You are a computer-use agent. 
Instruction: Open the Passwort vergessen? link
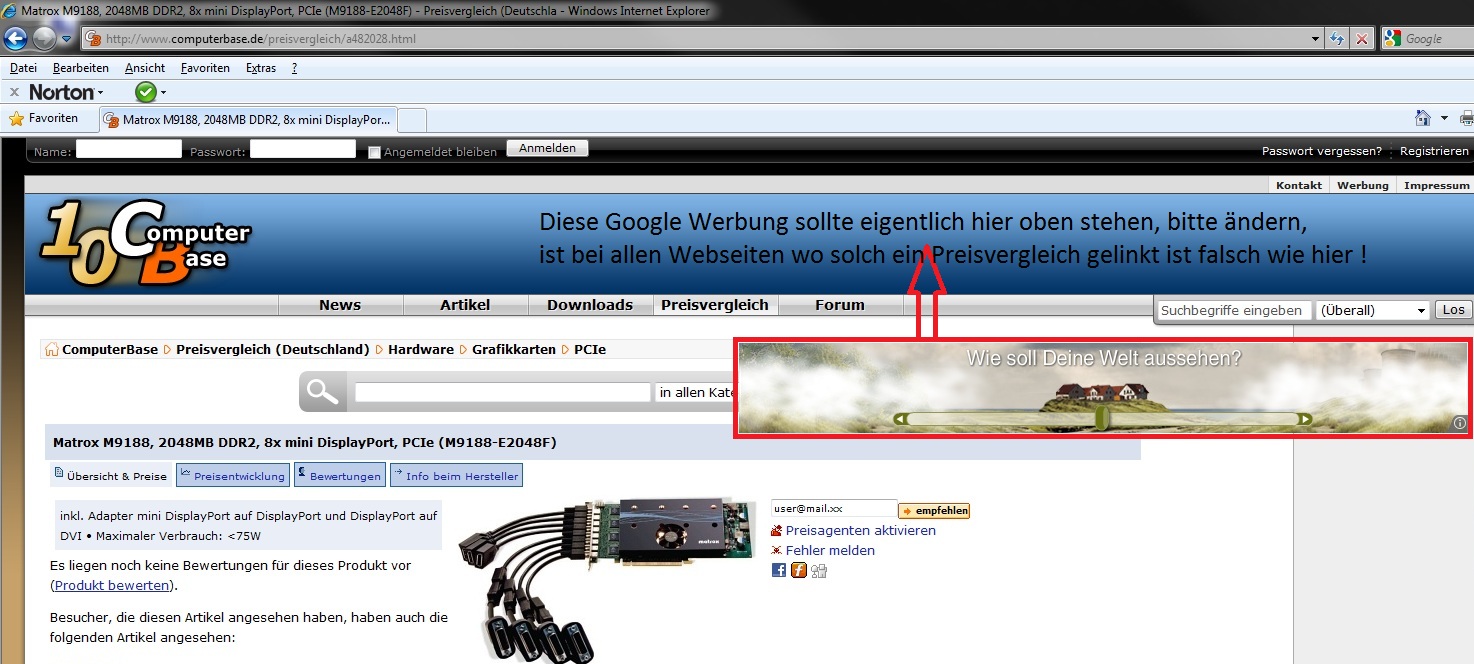1321,151
